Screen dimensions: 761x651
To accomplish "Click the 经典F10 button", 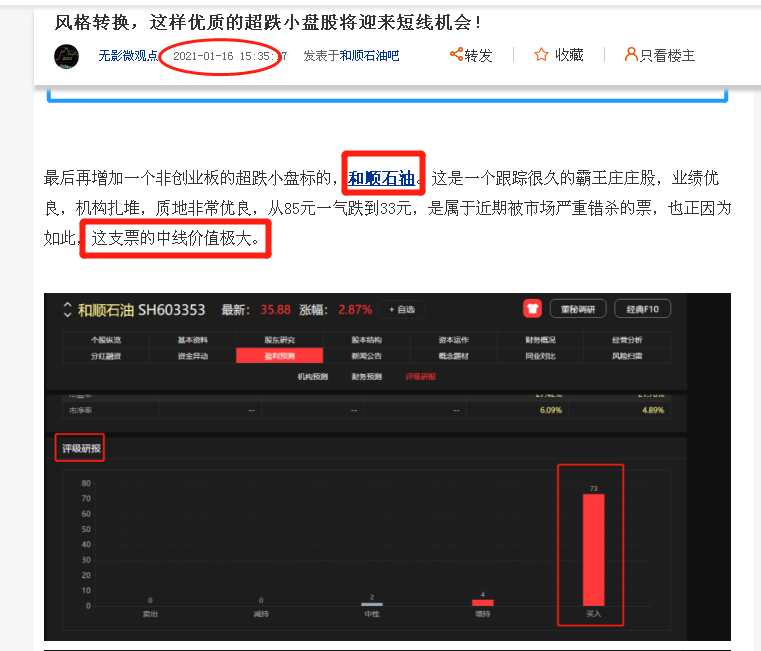I will pyautogui.click(x=643, y=309).
